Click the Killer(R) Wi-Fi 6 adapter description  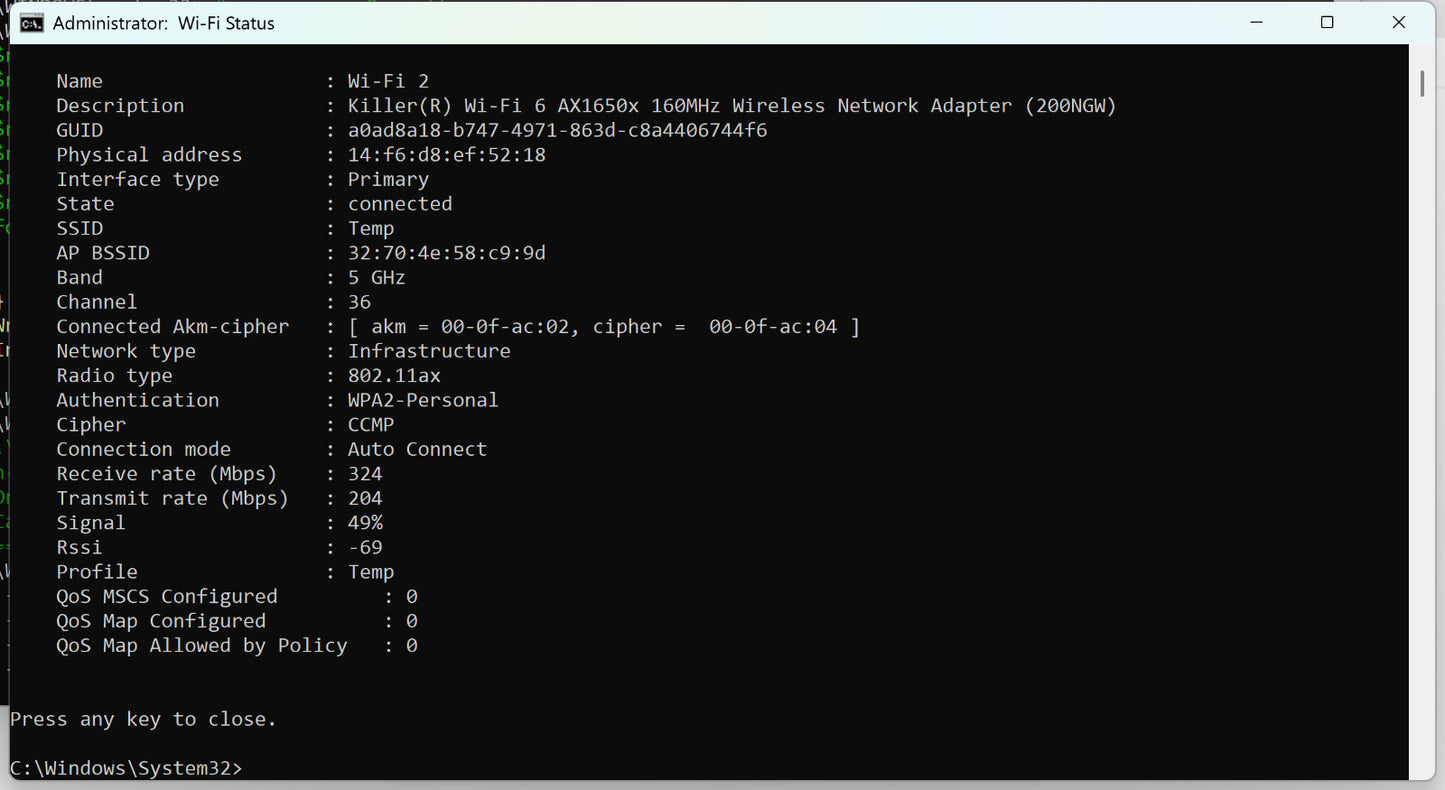pos(731,106)
